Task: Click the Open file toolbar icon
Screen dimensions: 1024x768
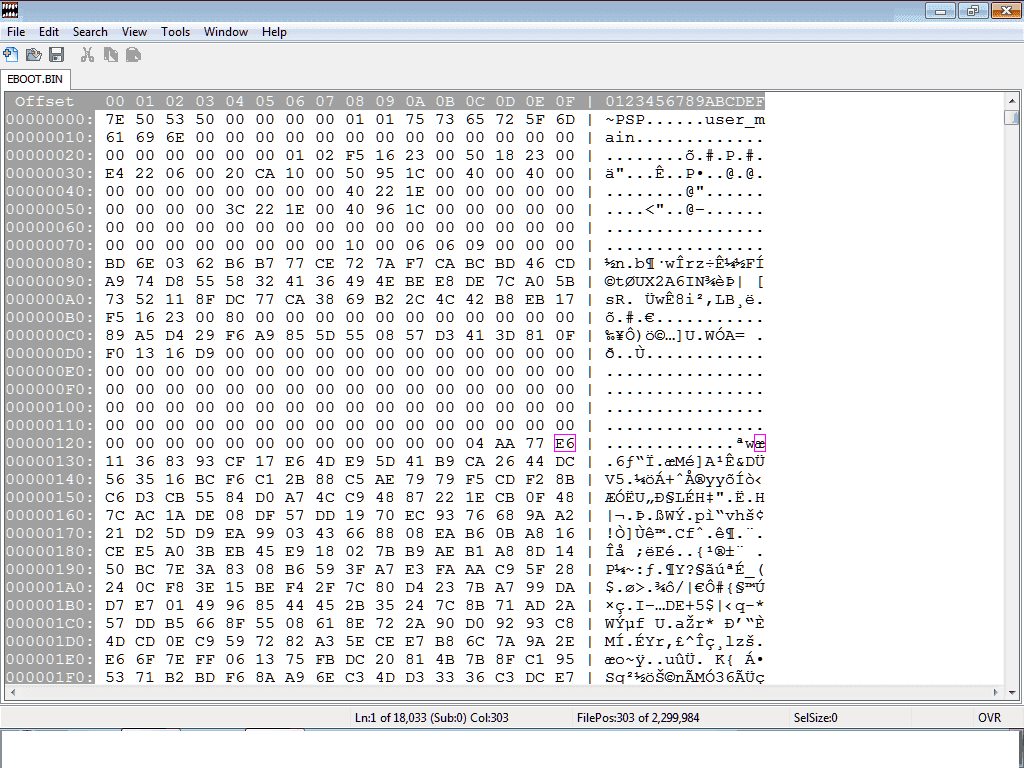Action: [x=33, y=55]
